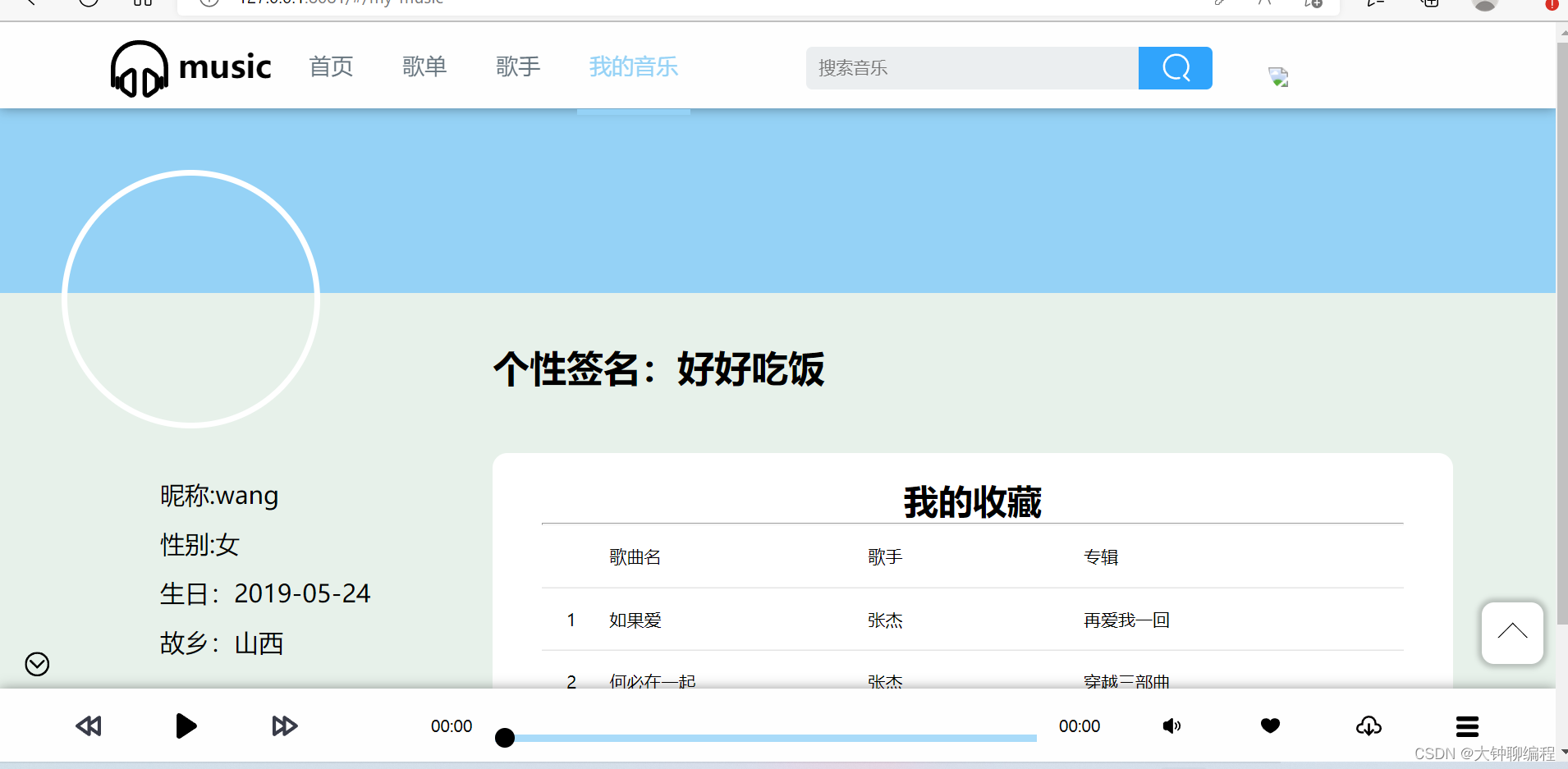Click the rewind previous-track icon
The width and height of the screenshot is (1568, 769).
click(88, 726)
